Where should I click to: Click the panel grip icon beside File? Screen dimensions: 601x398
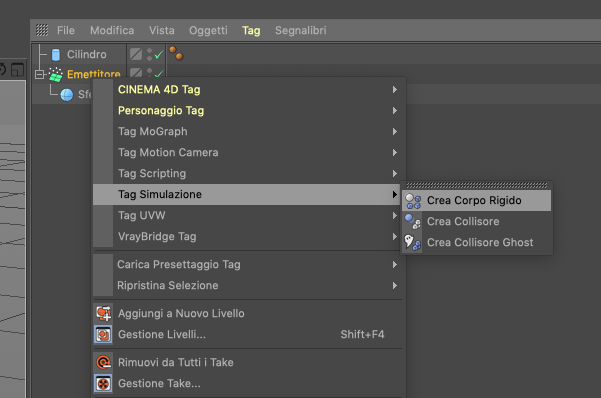pyautogui.click(x=42, y=30)
